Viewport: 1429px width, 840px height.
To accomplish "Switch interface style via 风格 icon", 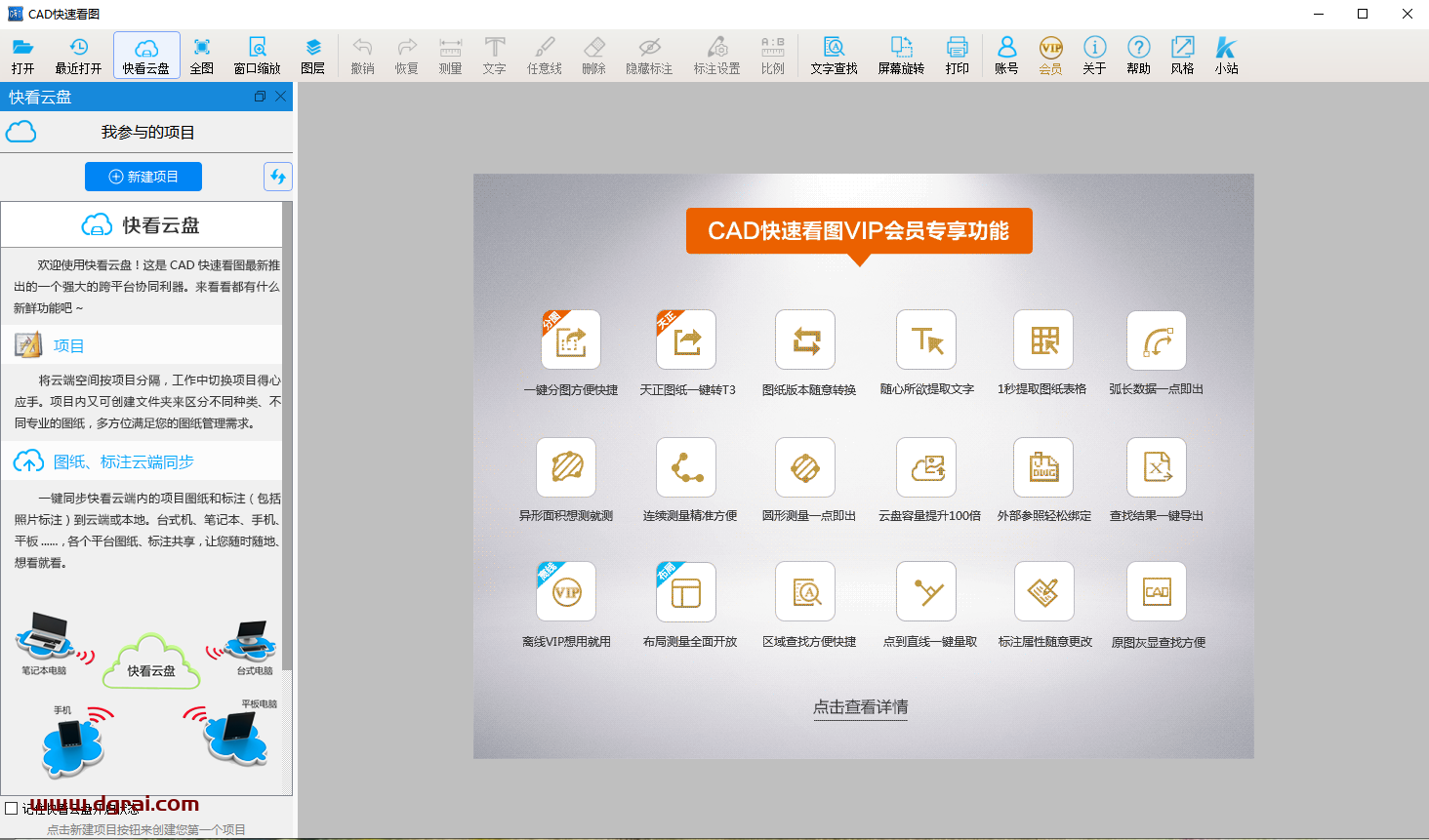I will [x=1182, y=55].
